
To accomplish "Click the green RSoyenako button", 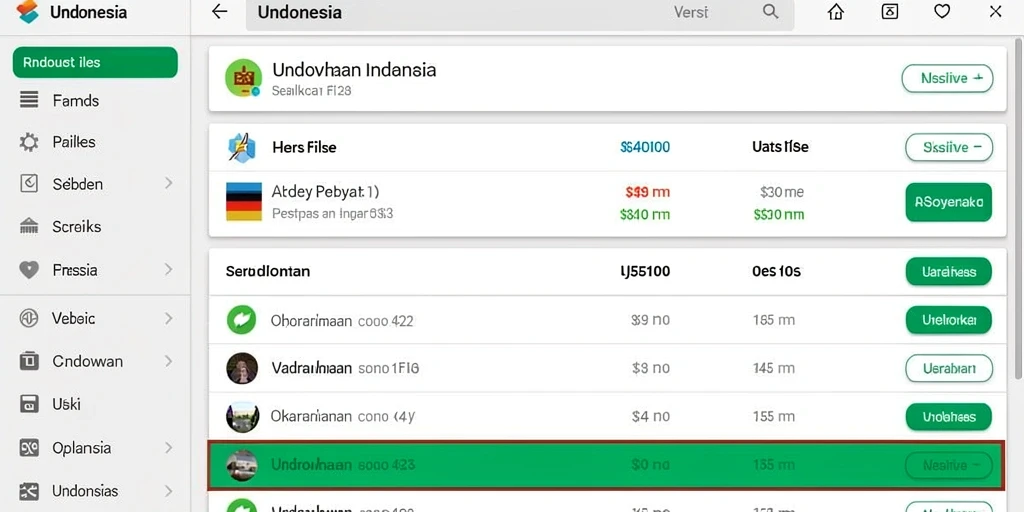I will (x=949, y=202).
